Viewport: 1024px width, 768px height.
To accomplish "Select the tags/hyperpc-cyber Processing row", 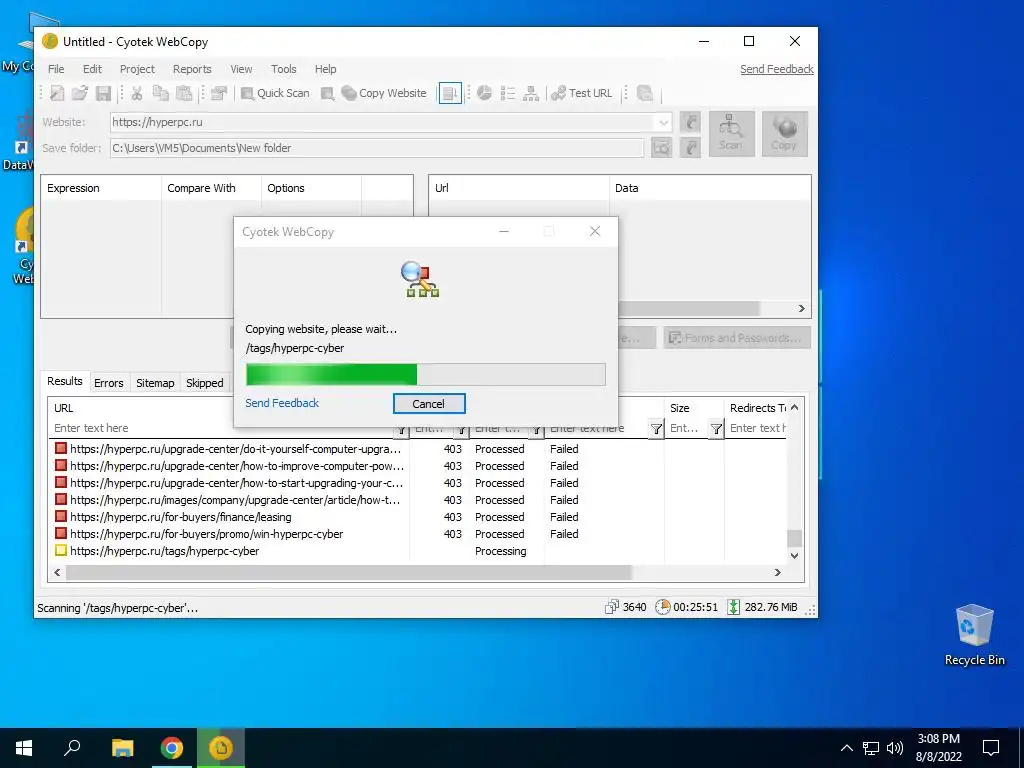I will point(418,551).
